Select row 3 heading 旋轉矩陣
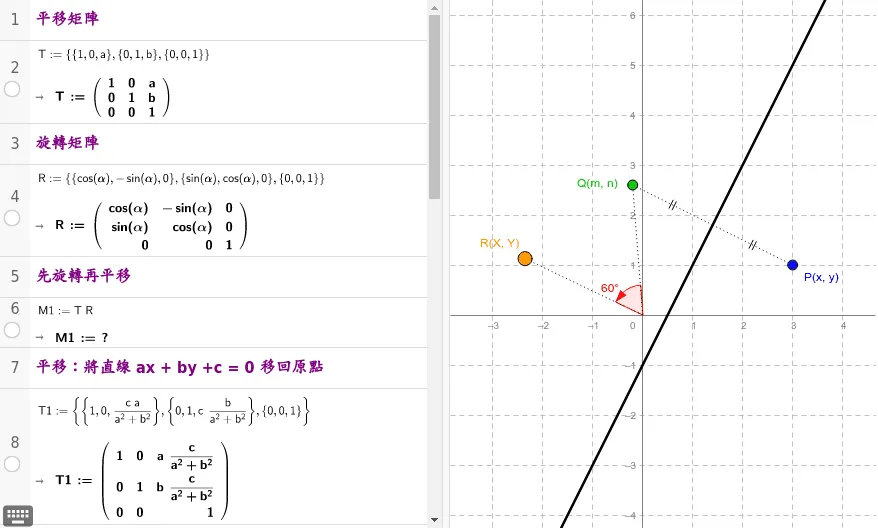The image size is (878, 530). point(68,143)
